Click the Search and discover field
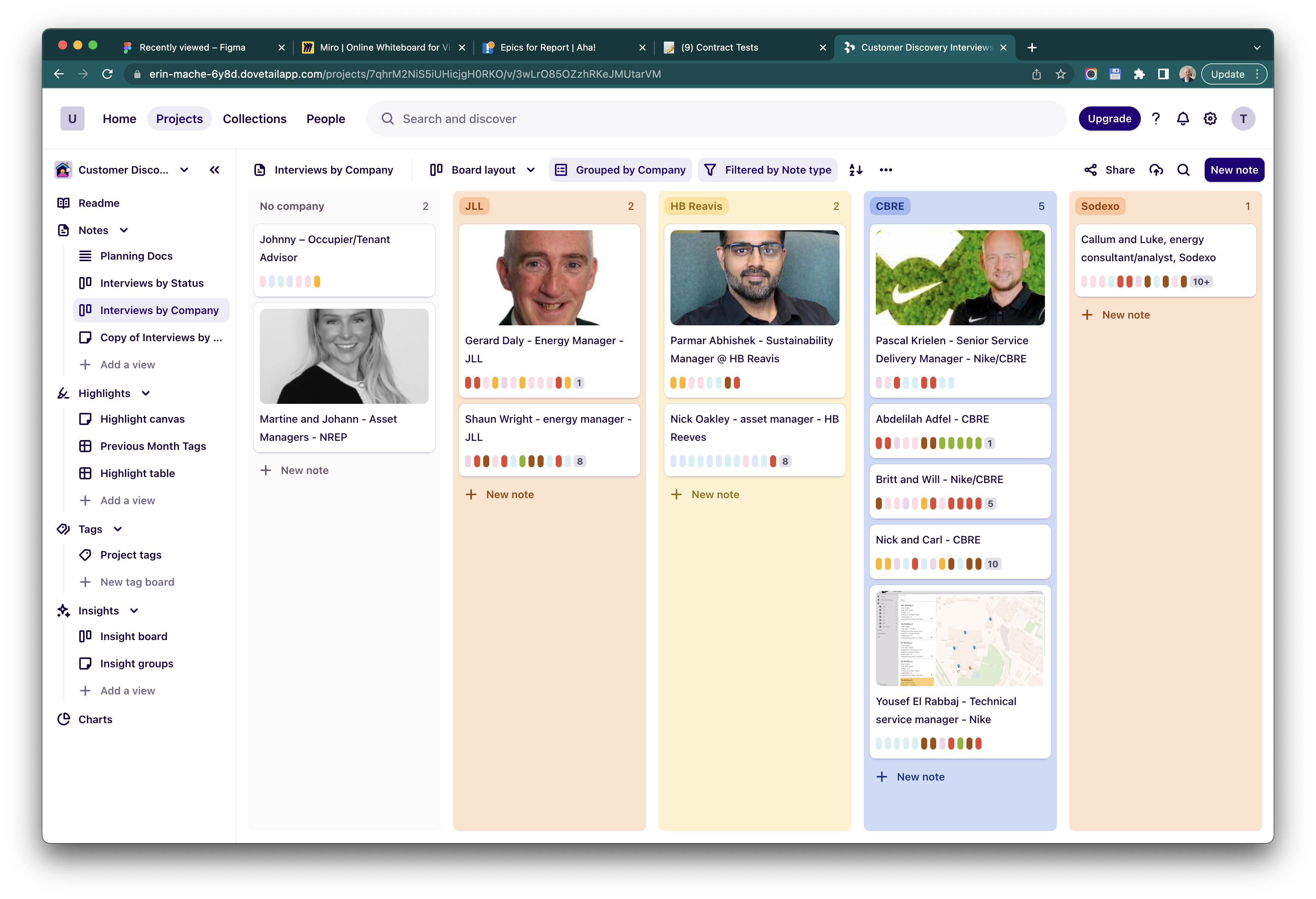The width and height of the screenshot is (1316, 899). point(717,119)
